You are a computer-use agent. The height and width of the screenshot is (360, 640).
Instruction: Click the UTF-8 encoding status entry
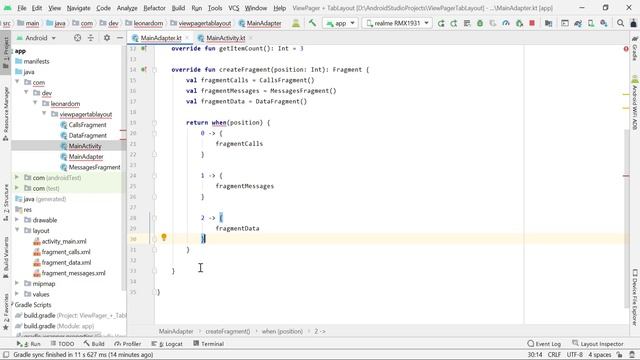tap(575, 355)
